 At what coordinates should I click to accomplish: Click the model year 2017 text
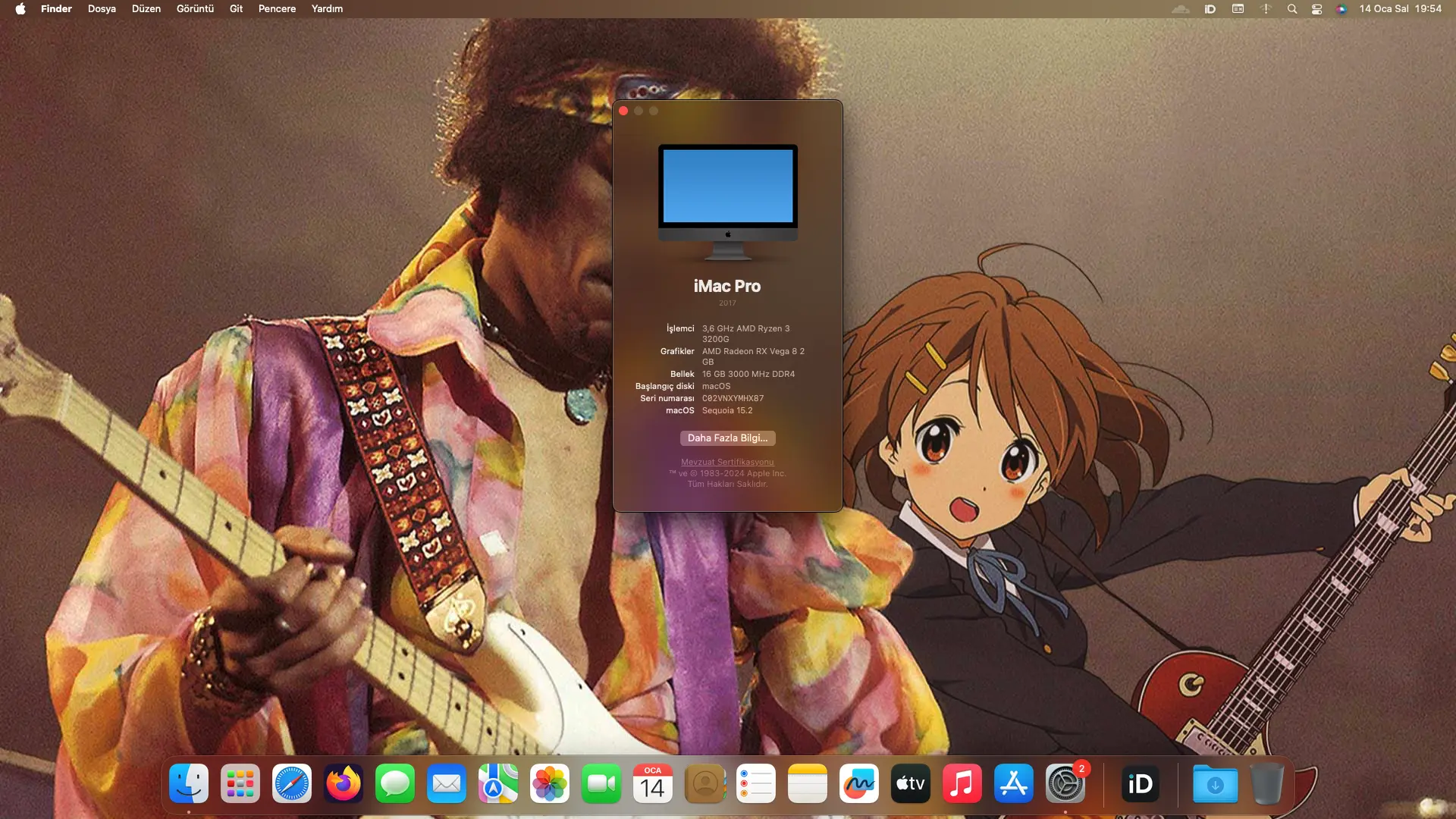727,303
